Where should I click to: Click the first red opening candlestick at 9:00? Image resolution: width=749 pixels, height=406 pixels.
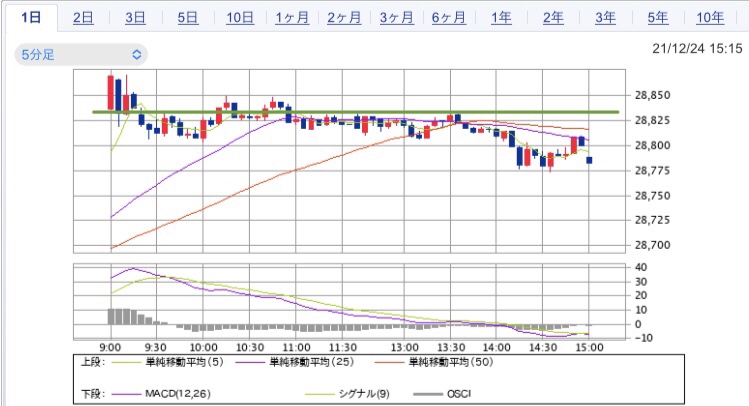tap(111, 92)
